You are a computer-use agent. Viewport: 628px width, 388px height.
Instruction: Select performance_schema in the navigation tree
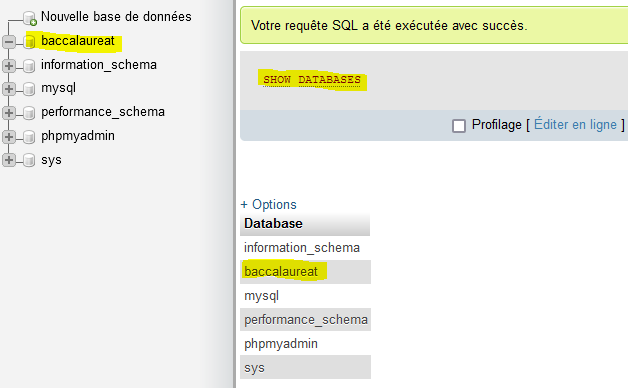[103, 112]
